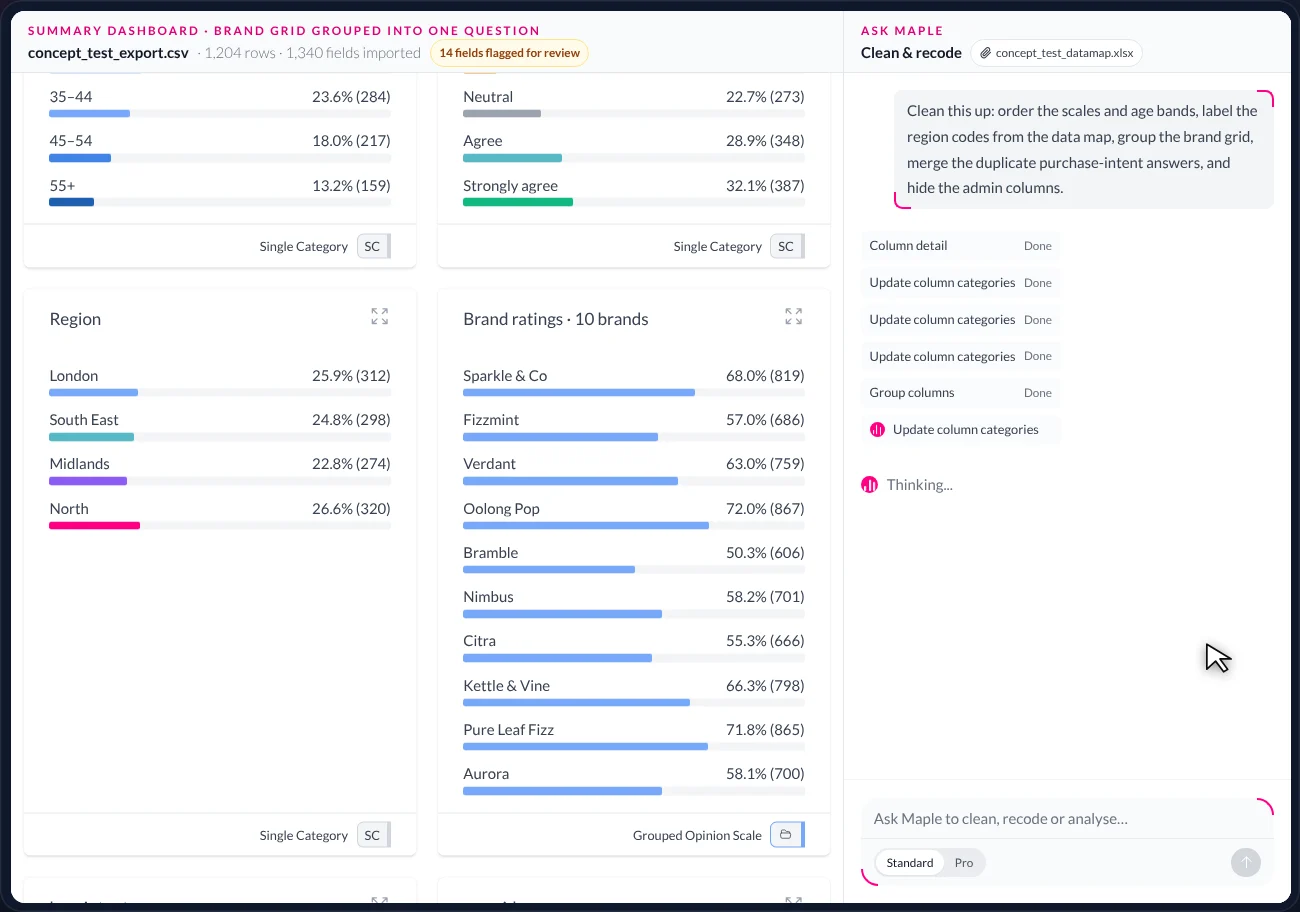Click the Clean & recode heading
Image resolution: width=1300 pixels, height=912 pixels.
point(911,53)
